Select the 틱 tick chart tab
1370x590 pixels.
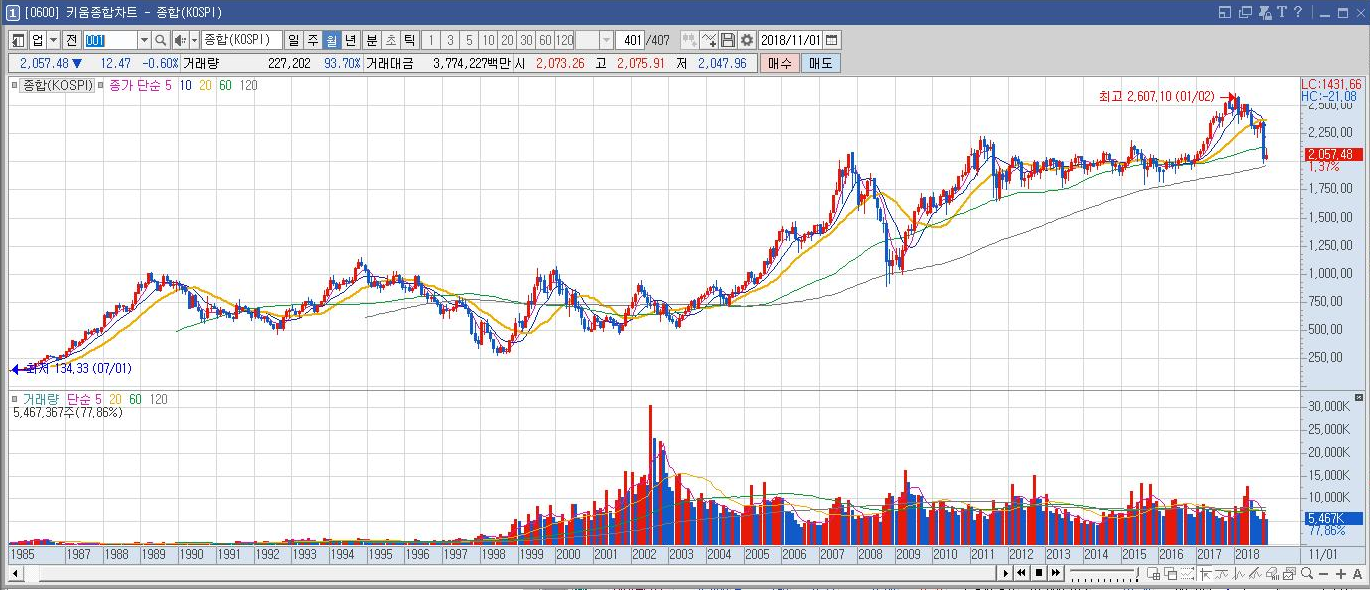point(409,40)
